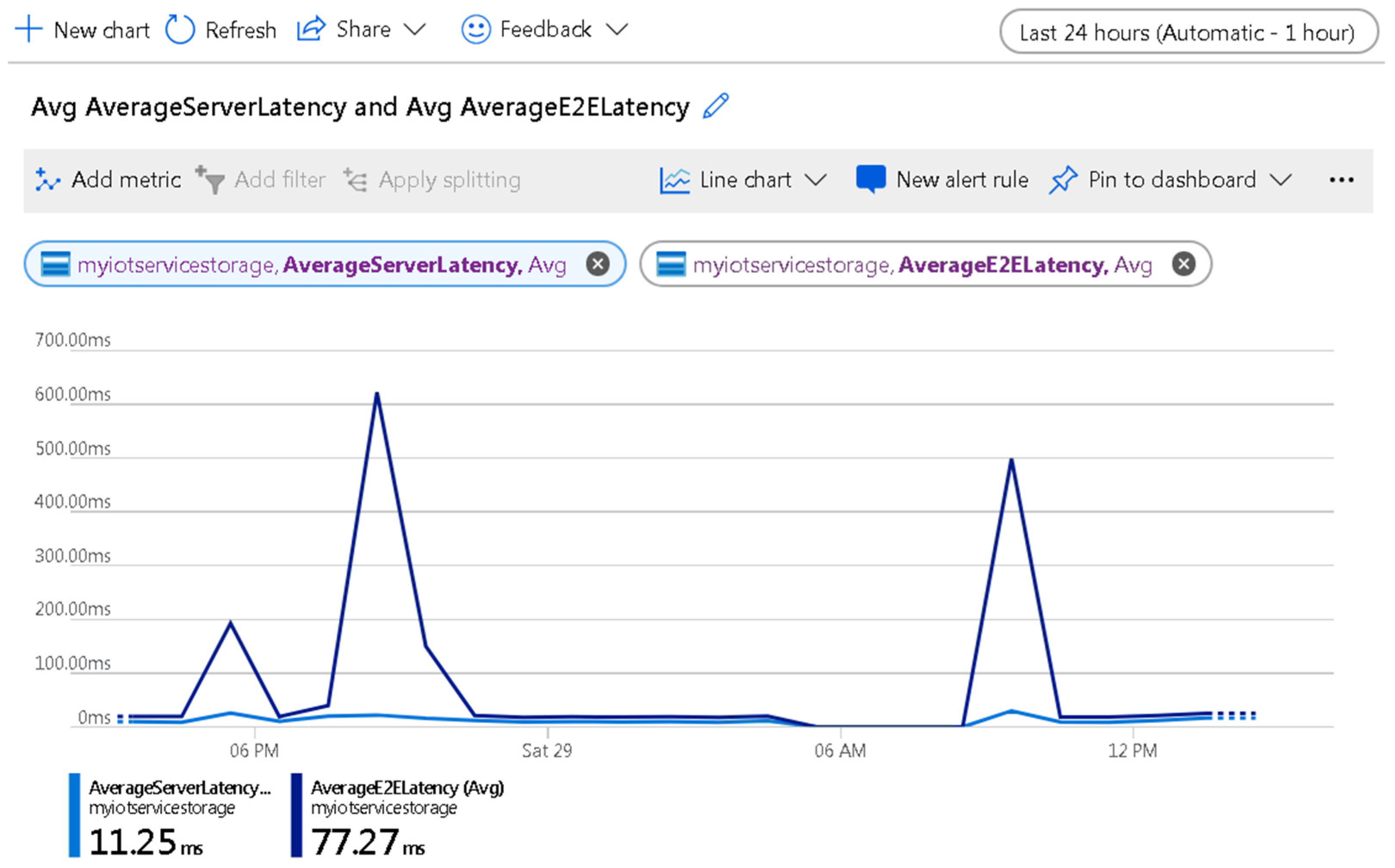Viewport: 1395px width, 868px height.
Task: Click the Feedback smiley face icon
Action: pyautogui.click(x=475, y=29)
